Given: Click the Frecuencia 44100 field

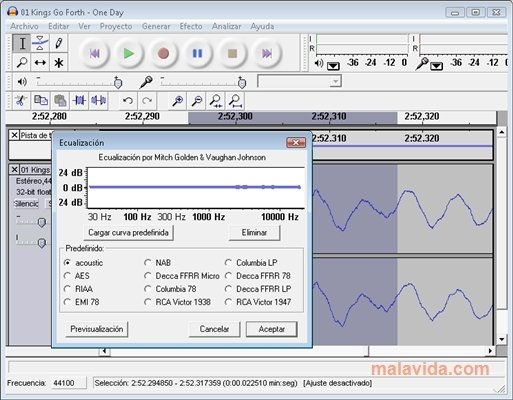Looking at the screenshot, I should (68, 383).
